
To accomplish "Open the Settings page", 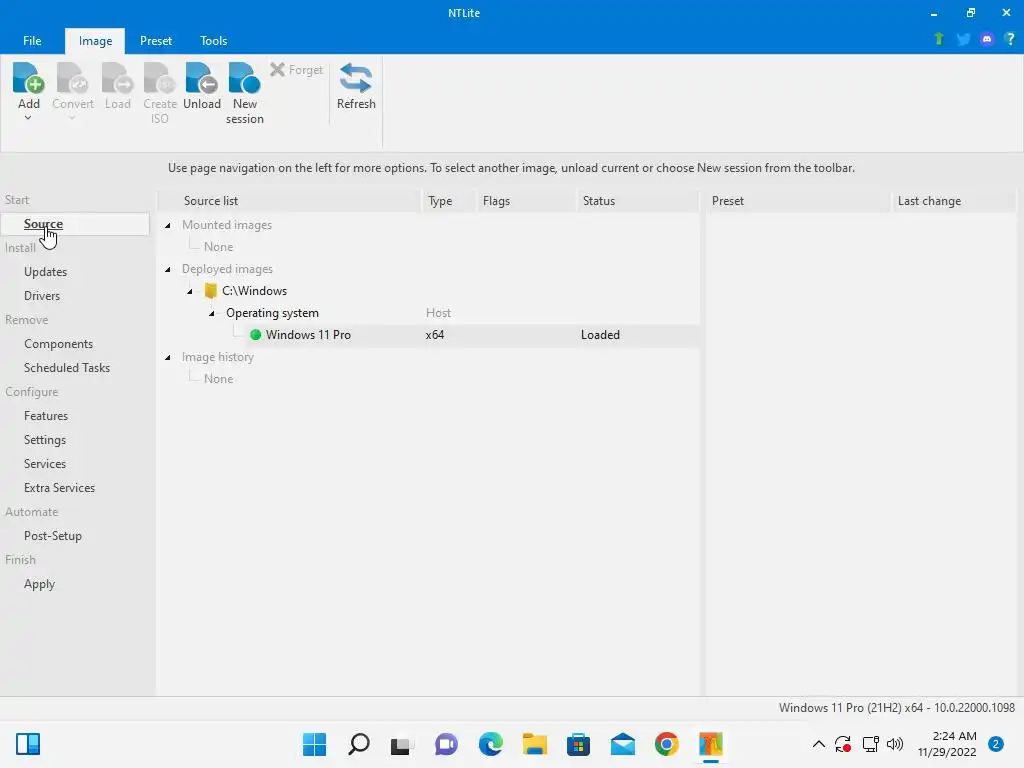I will (x=44, y=440).
